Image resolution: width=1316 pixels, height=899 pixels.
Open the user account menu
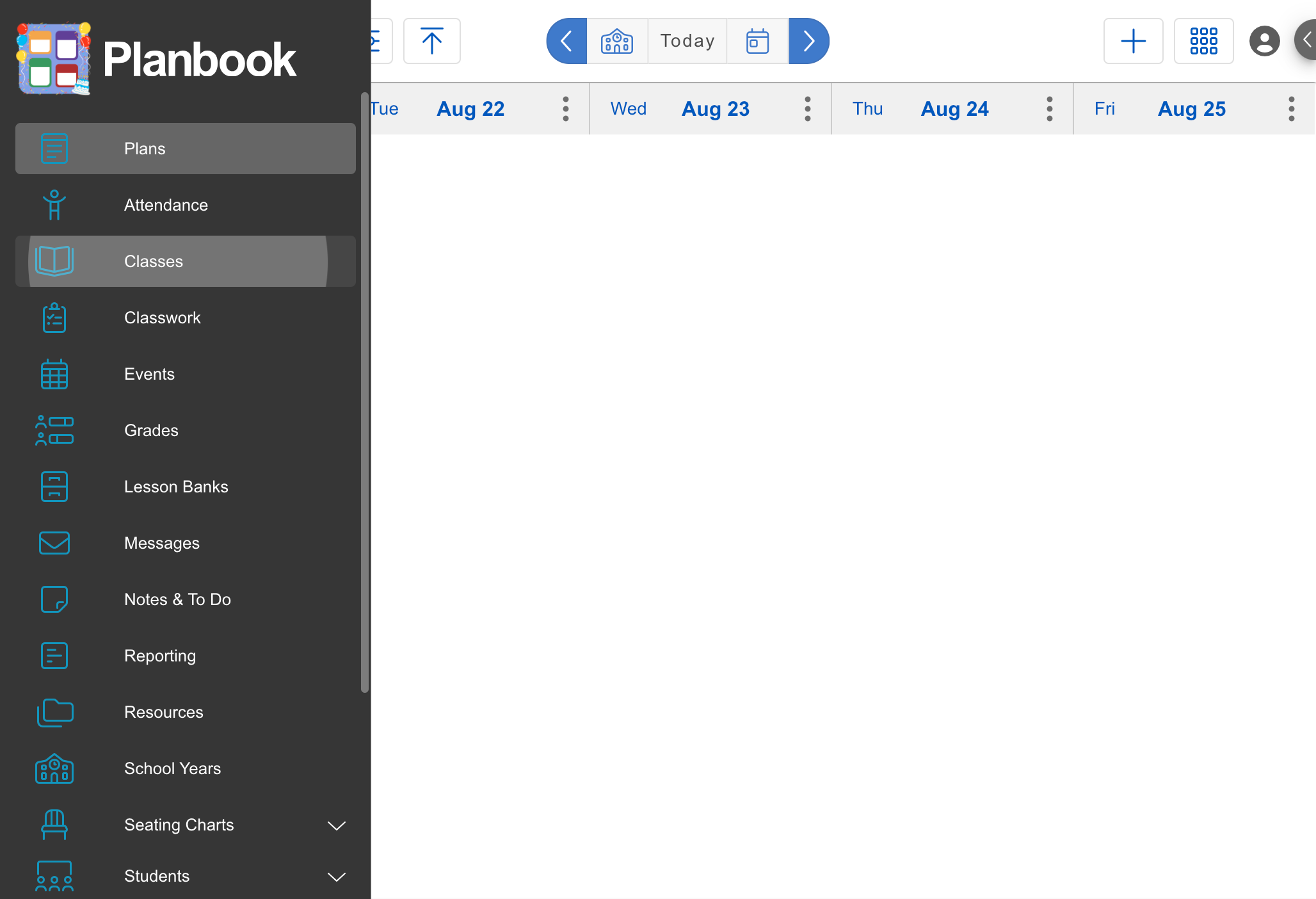click(x=1265, y=41)
